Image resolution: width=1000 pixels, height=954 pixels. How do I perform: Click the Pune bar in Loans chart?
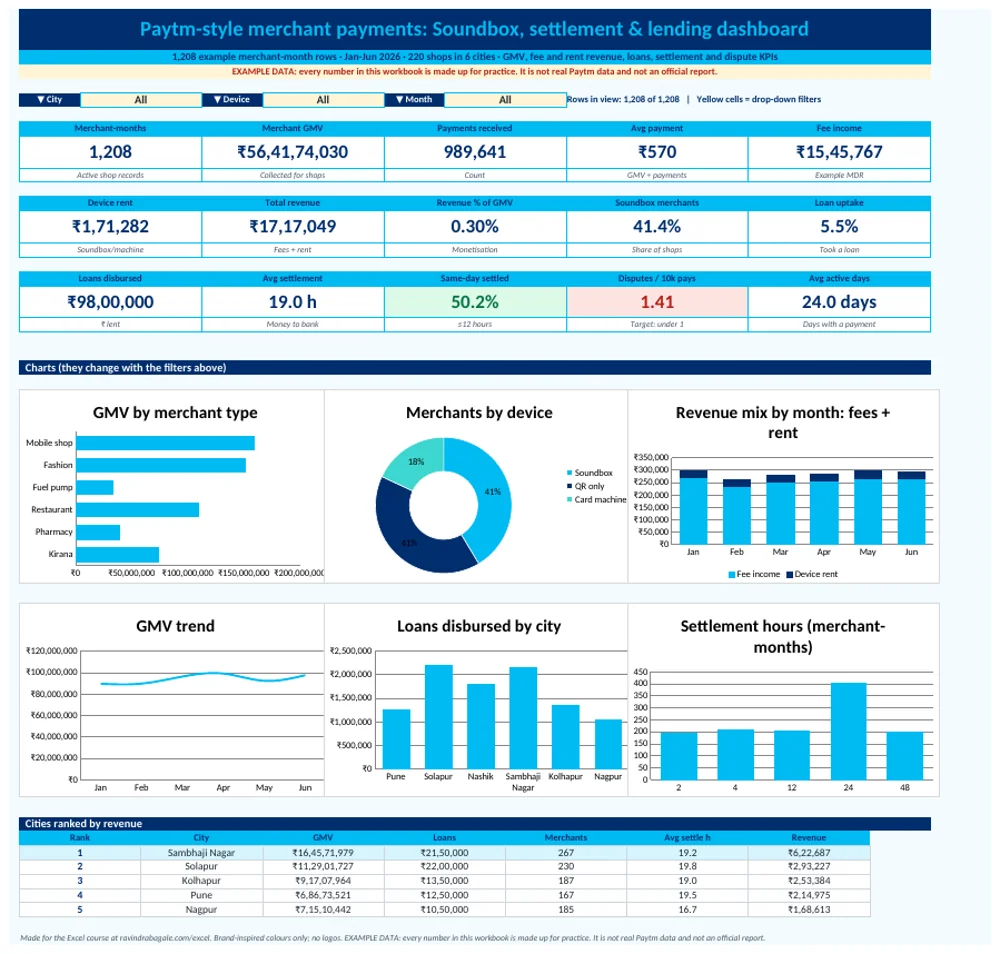tap(396, 739)
